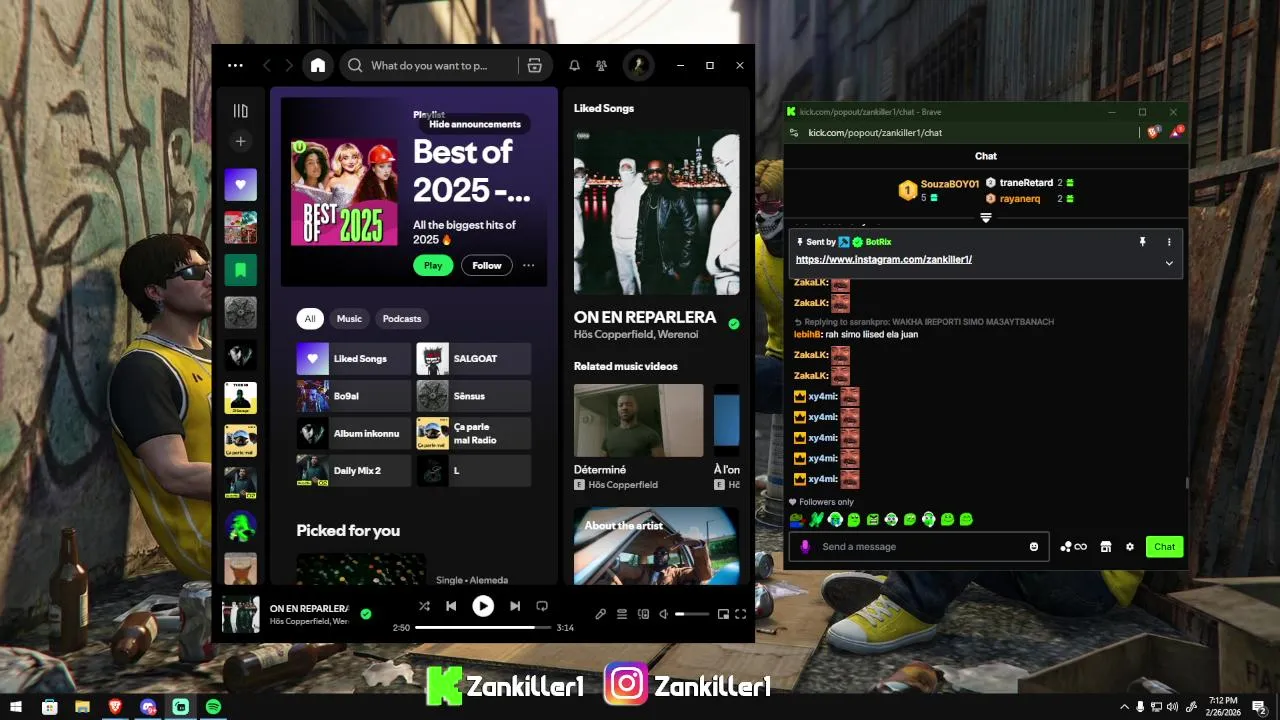Open the green bookmark Your Episodes in sidebar
Image resolution: width=1280 pixels, height=720 pixels.
pyautogui.click(x=240, y=270)
